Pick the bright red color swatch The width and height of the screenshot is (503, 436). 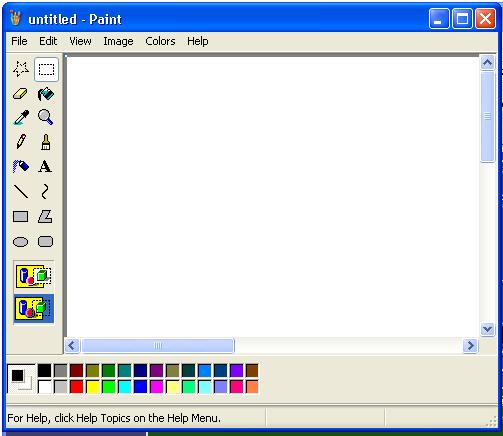(77, 387)
